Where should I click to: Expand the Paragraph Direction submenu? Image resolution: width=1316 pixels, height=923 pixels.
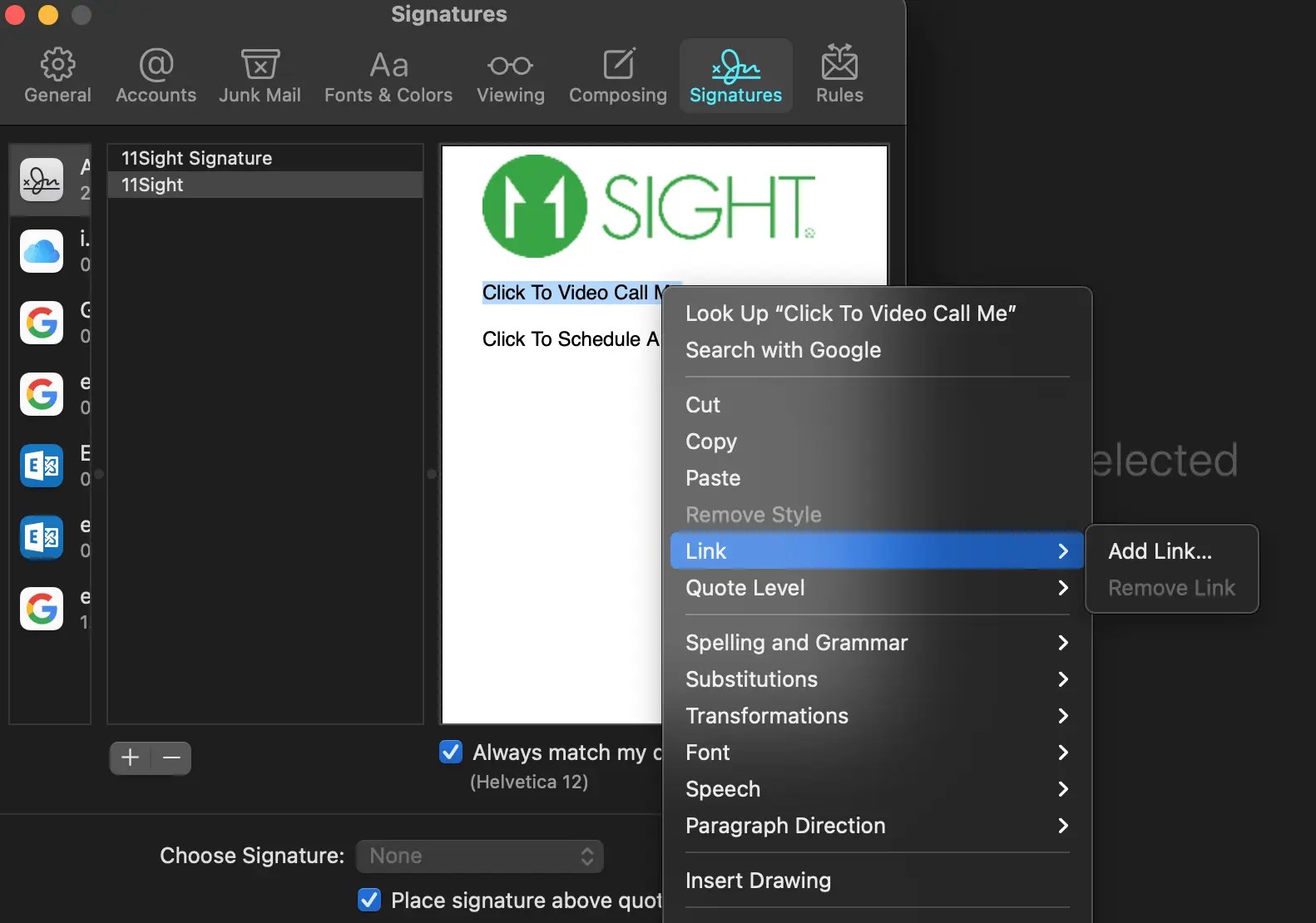877,826
